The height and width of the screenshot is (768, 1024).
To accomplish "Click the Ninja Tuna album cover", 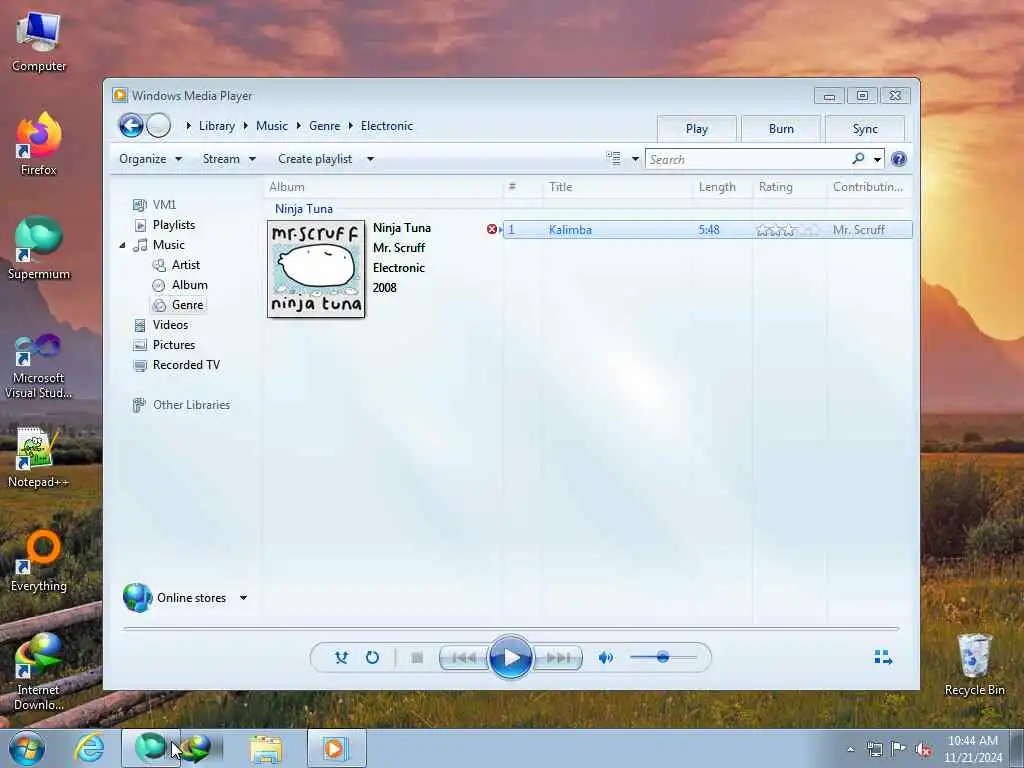I will click(x=316, y=269).
